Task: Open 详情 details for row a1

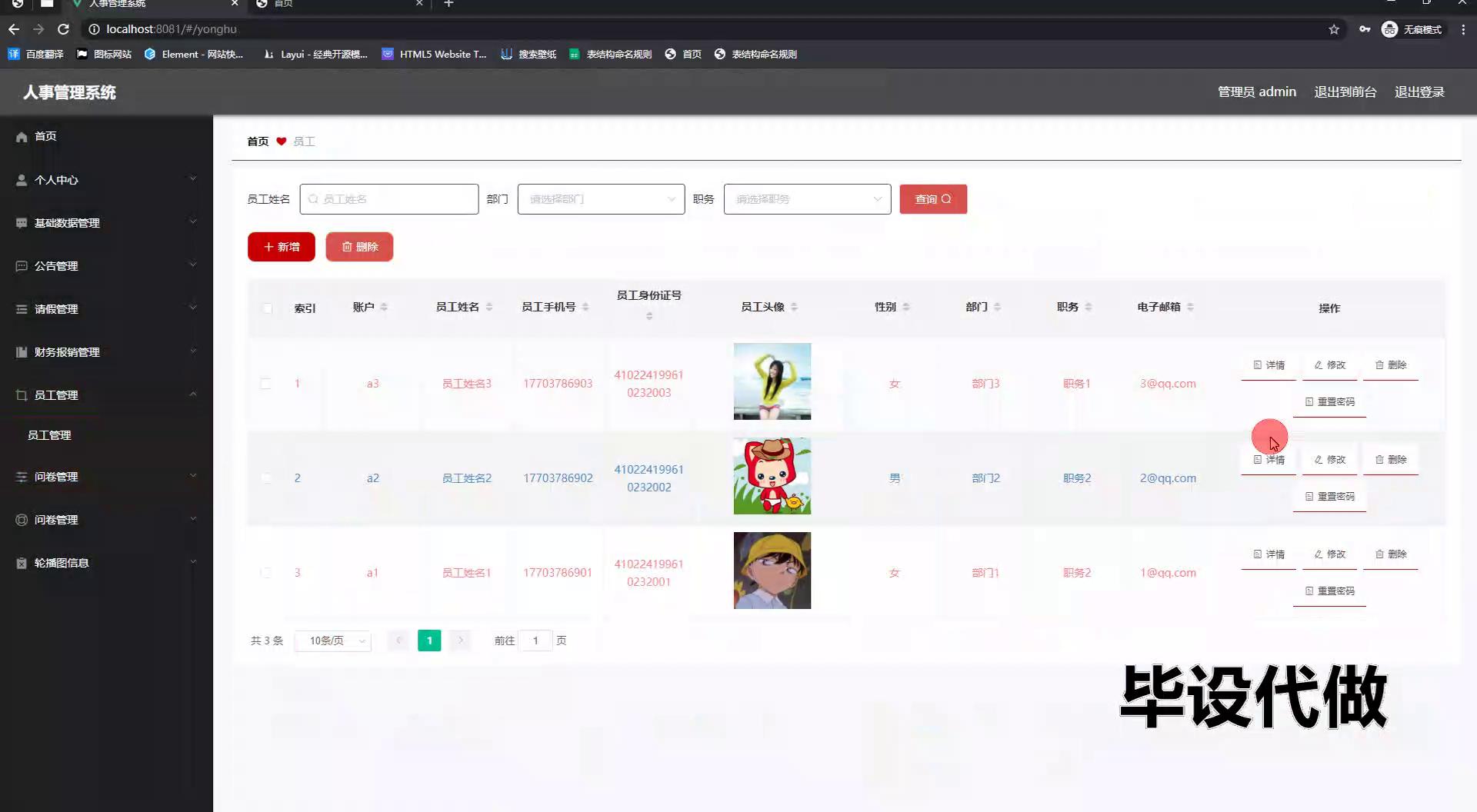Action: (x=1269, y=554)
